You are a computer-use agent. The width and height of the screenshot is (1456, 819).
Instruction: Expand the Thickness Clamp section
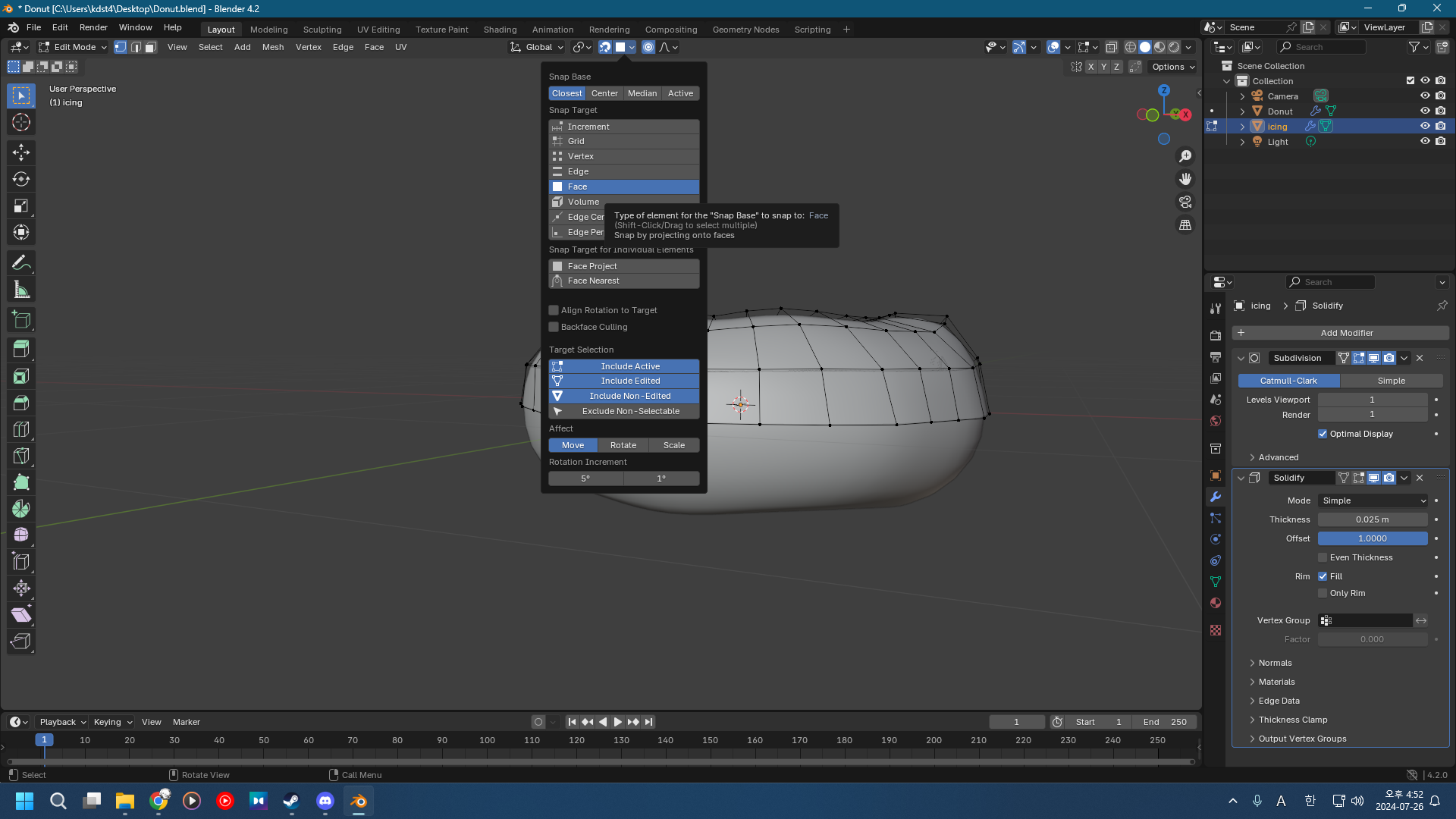1292,720
